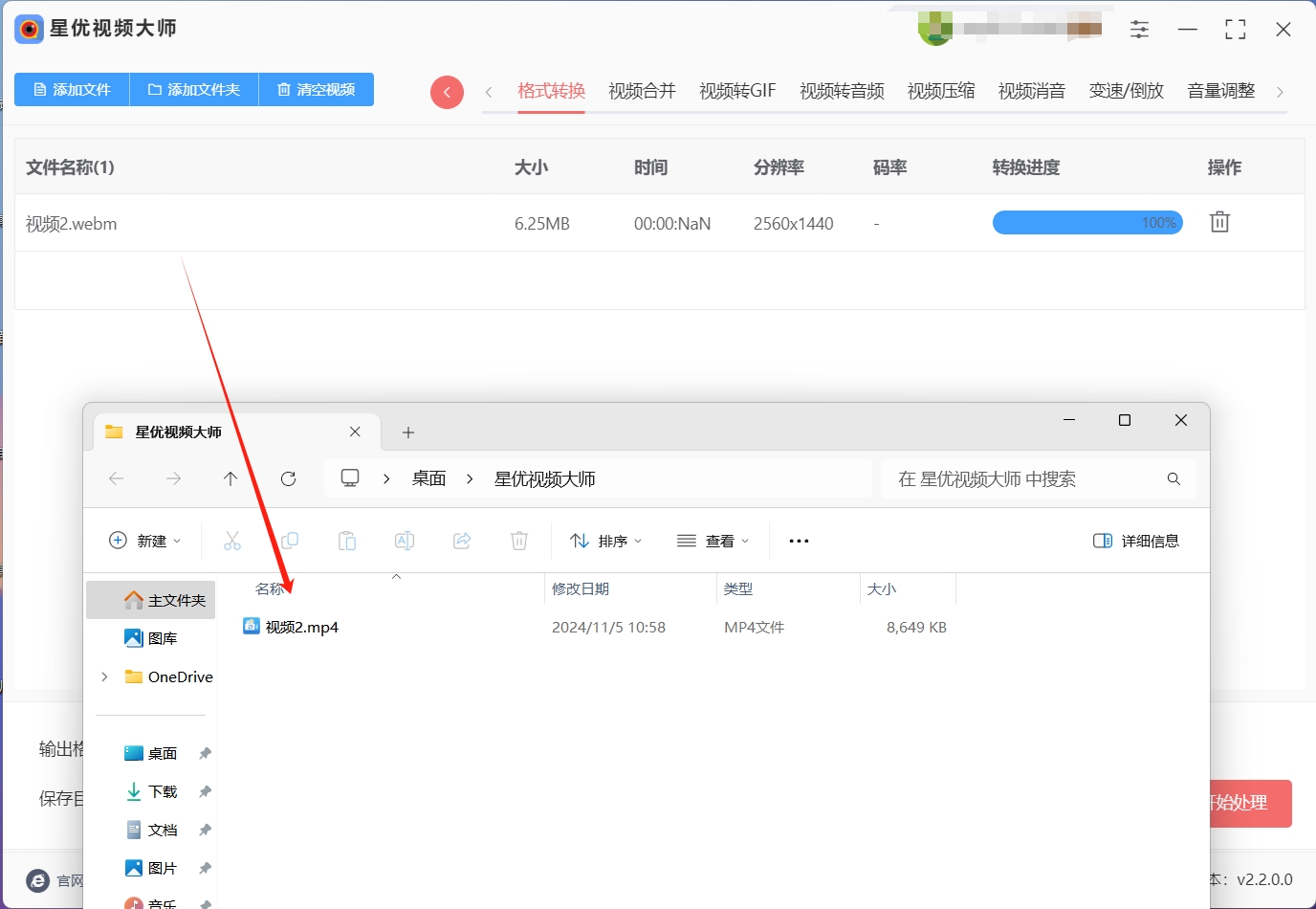Expand the chevron before 桌面 in the address bar
This screenshot has height=909, width=1316.
tap(386, 478)
